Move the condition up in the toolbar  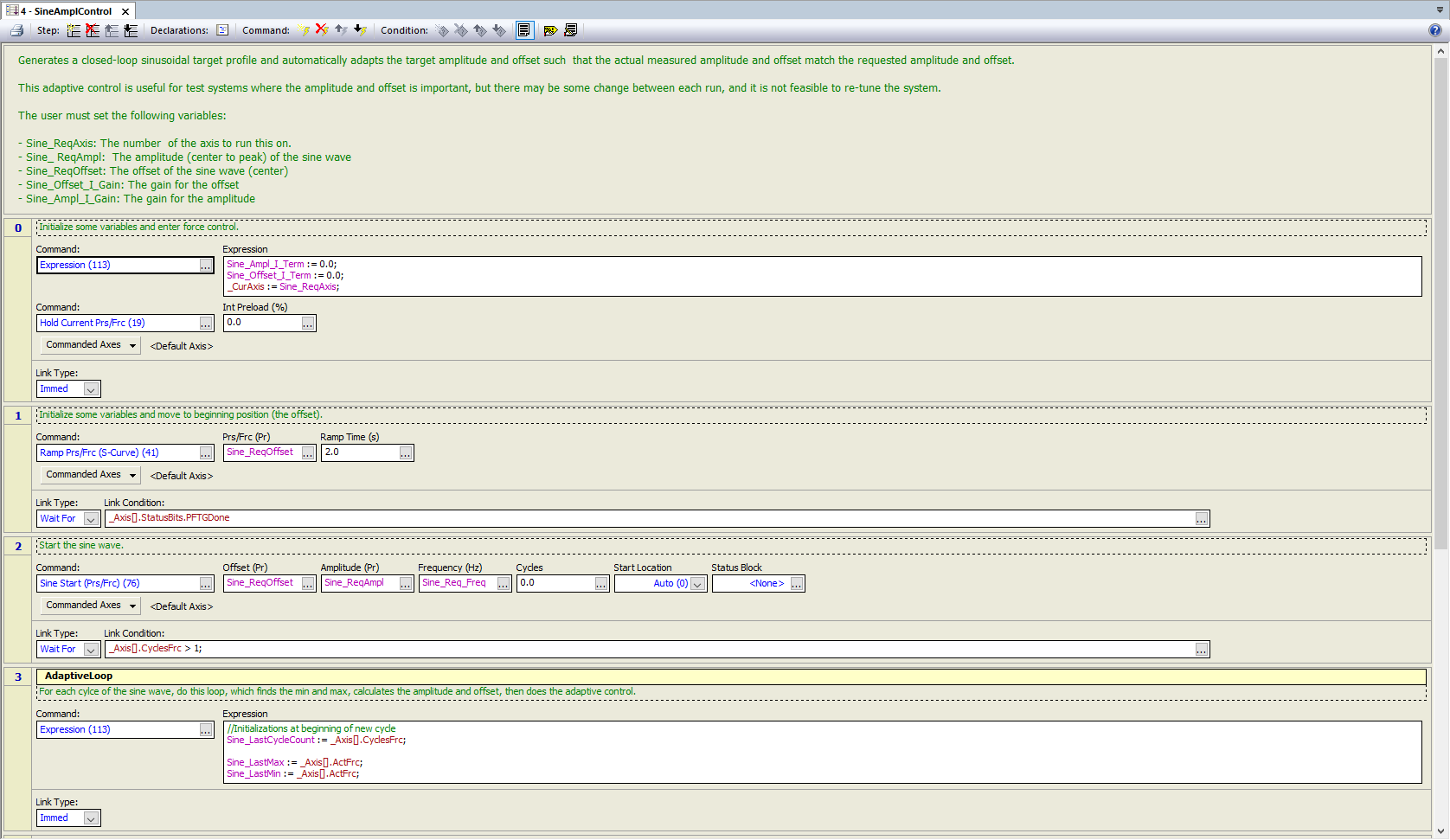point(480,30)
